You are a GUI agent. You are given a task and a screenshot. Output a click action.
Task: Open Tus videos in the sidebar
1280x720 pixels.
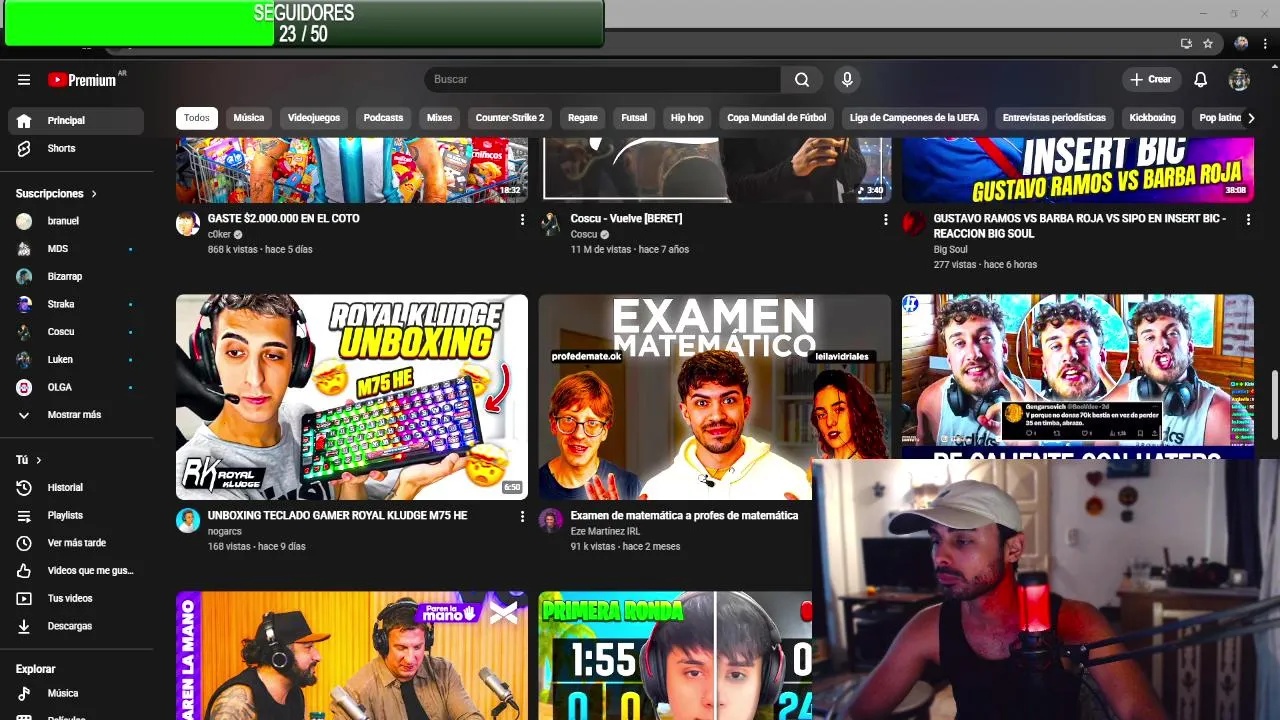[x=76, y=598]
